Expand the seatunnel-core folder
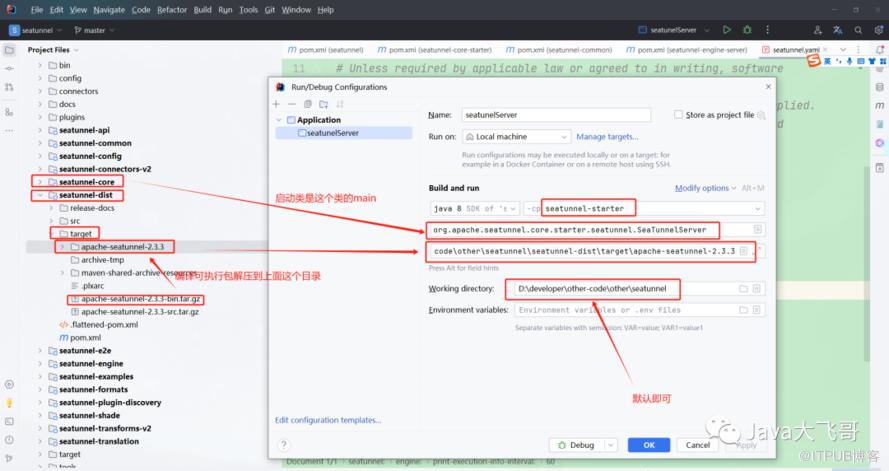The width and height of the screenshot is (889, 471). tap(40, 182)
